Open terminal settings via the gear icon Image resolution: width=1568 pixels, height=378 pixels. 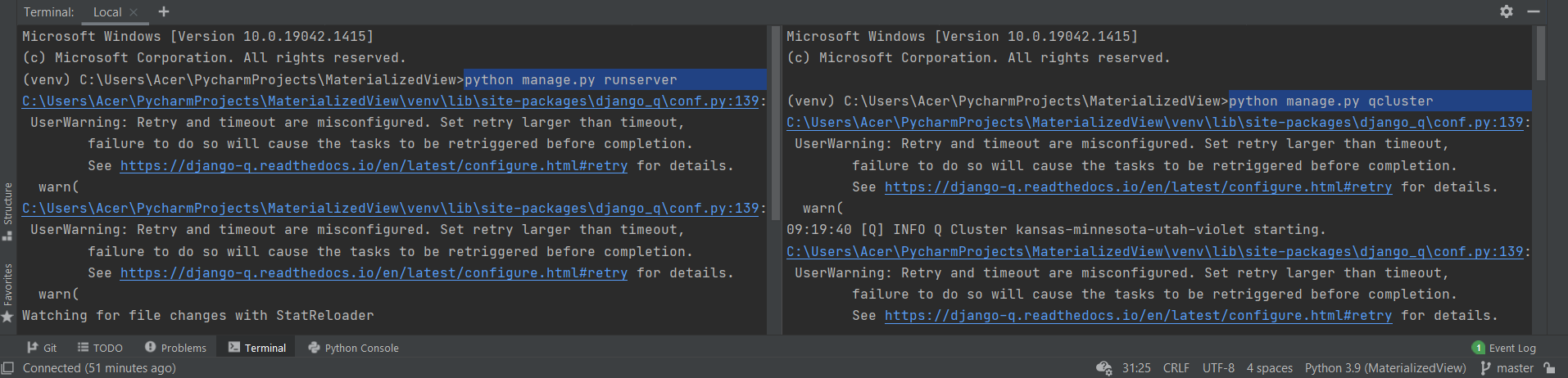(1506, 11)
